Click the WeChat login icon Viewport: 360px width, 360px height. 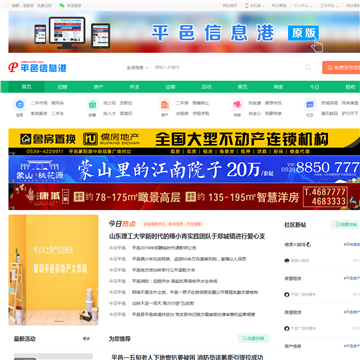coord(62,5)
